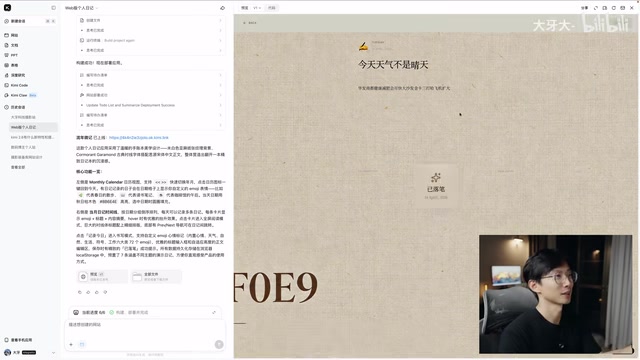Start a new chat via 新建会话
Viewport: 640px width, 360px height.
pyautogui.click(x=29, y=21)
